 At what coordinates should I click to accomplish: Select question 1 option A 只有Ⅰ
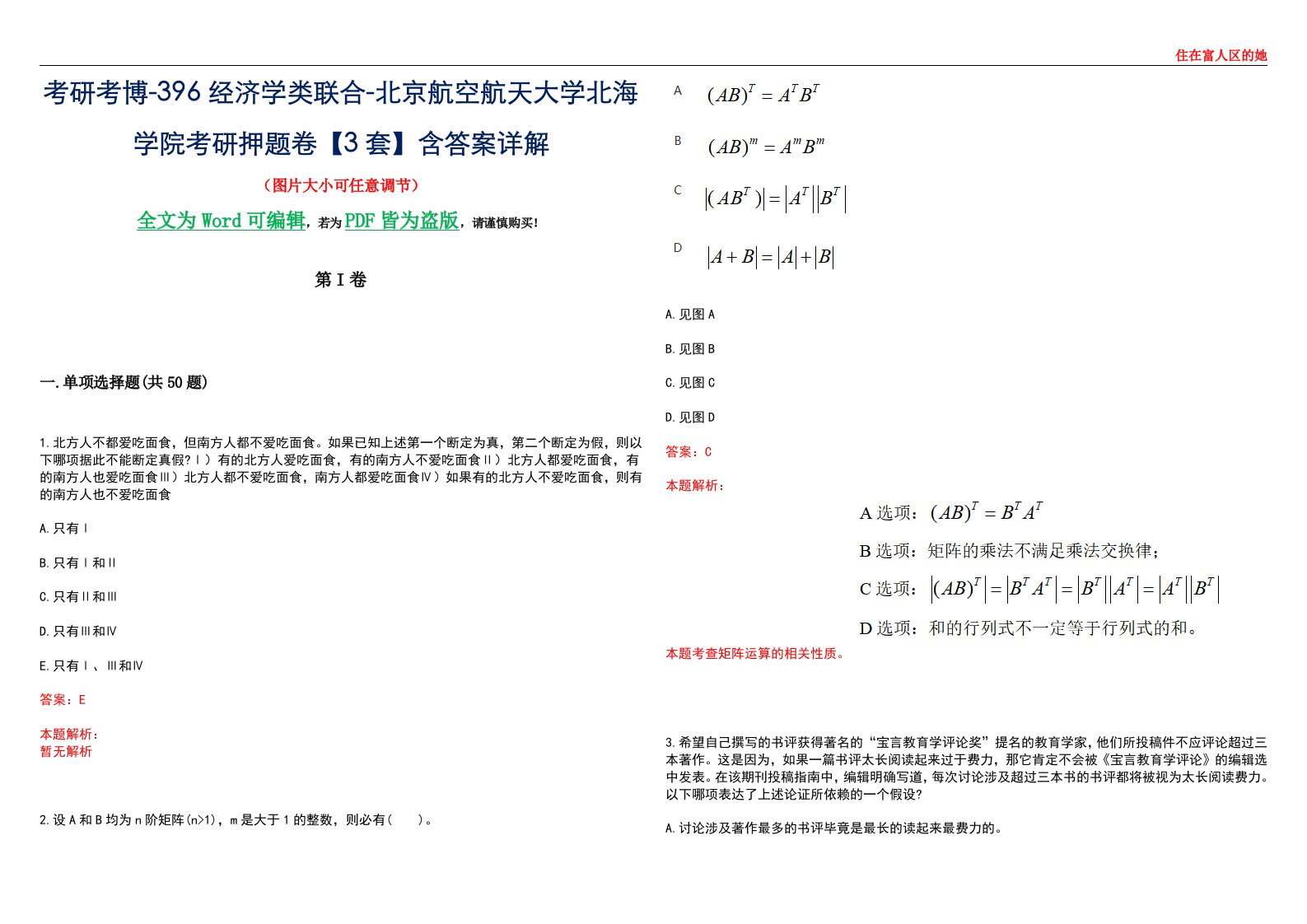(63, 529)
